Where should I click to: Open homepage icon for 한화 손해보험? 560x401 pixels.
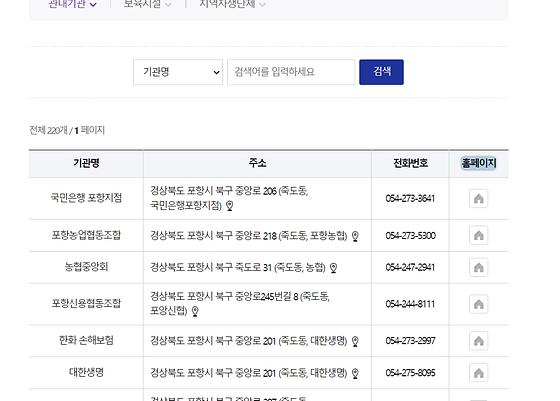tap(478, 341)
